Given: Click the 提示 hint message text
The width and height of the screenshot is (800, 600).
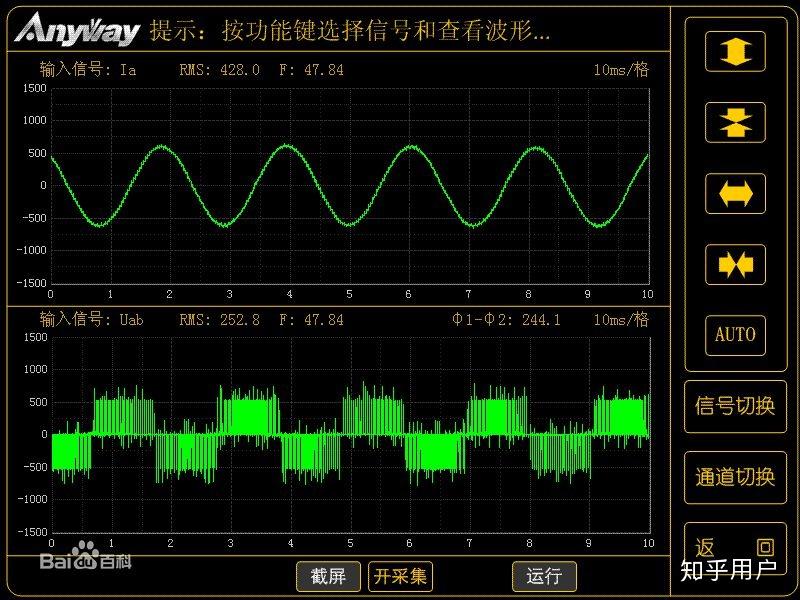Looking at the screenshot, I should pyautogui.click(x=350, y=31).
